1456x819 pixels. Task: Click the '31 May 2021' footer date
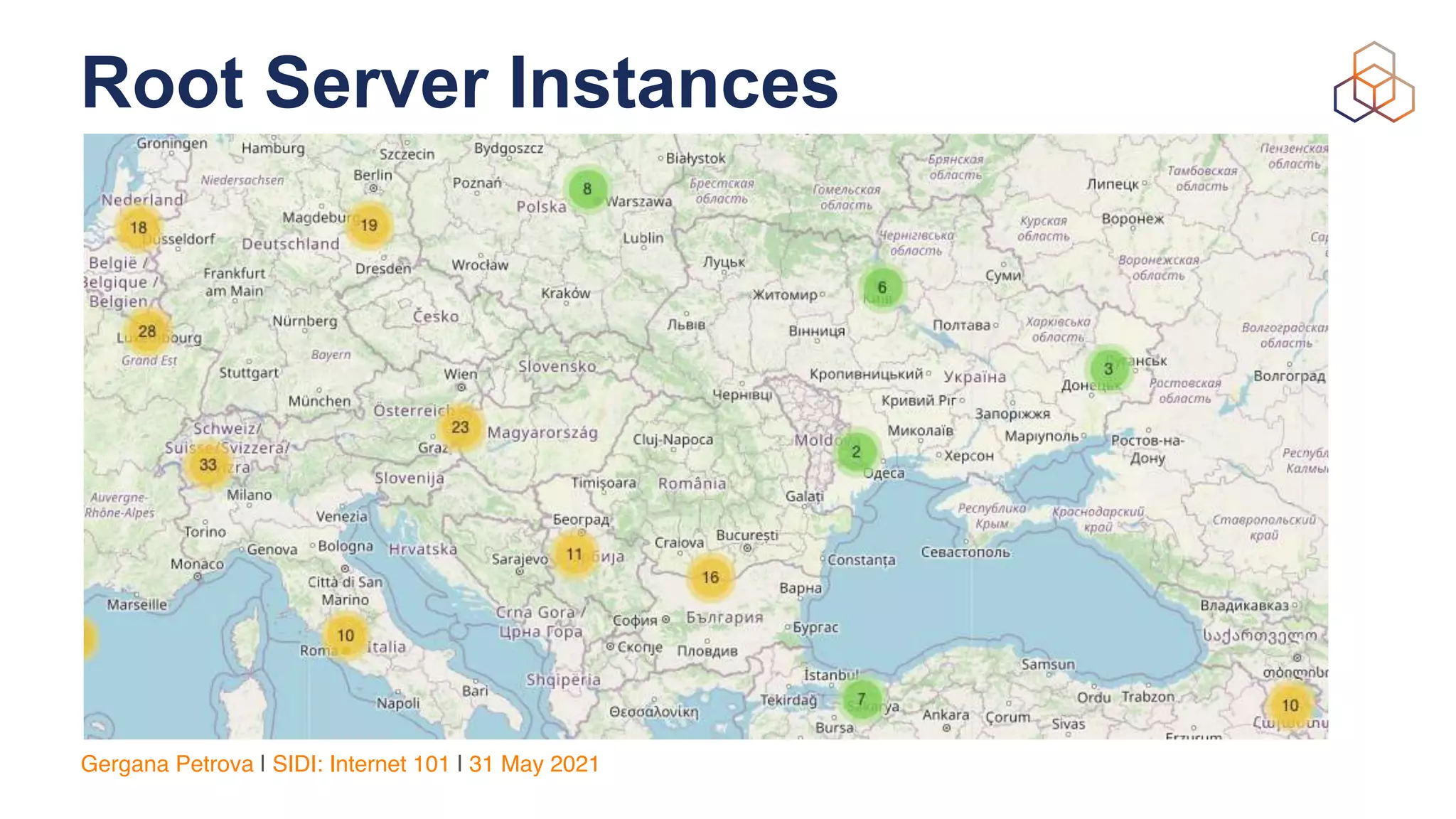pos(534,764)
